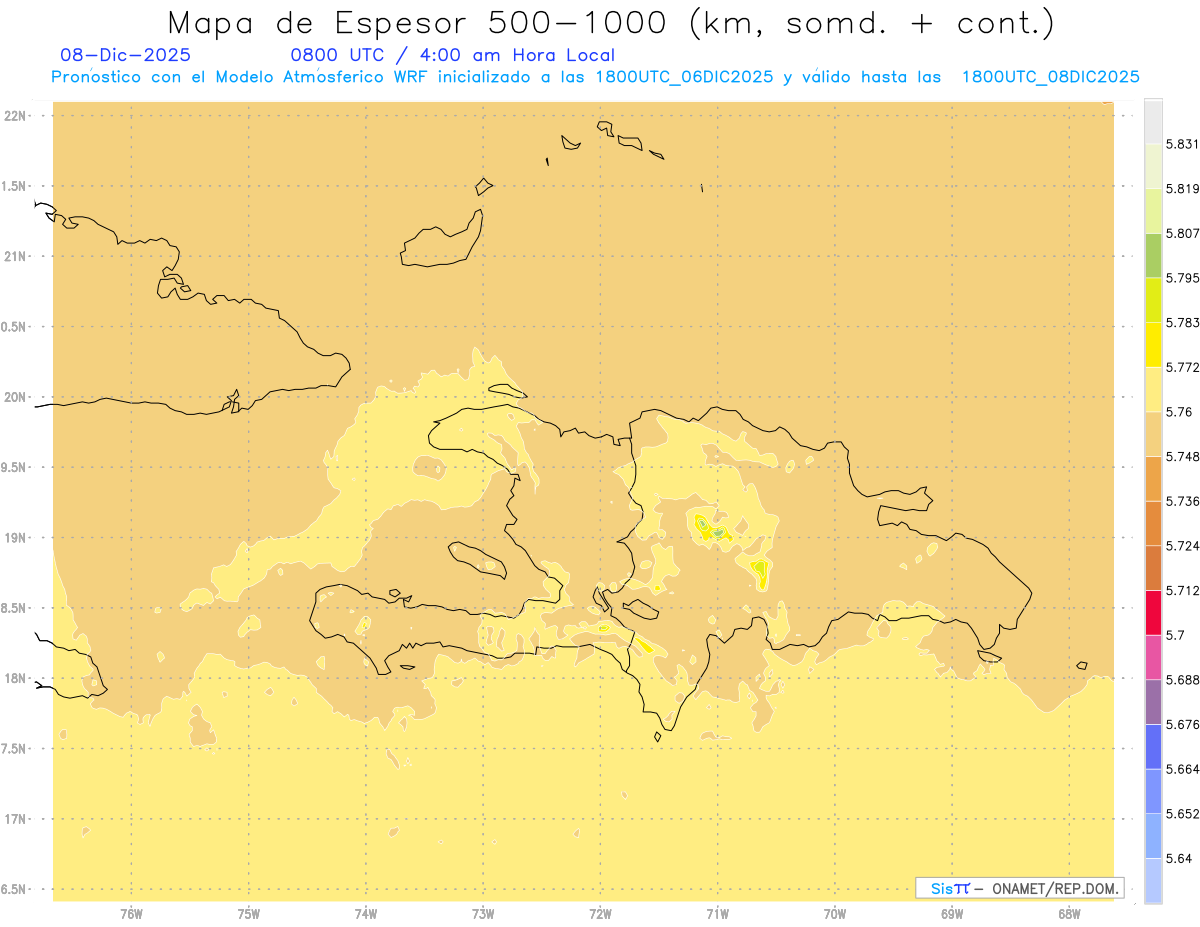Click the 68W longitude axis label
1200x927 pixels.
pyautogui.click(x=1069, y=913)
